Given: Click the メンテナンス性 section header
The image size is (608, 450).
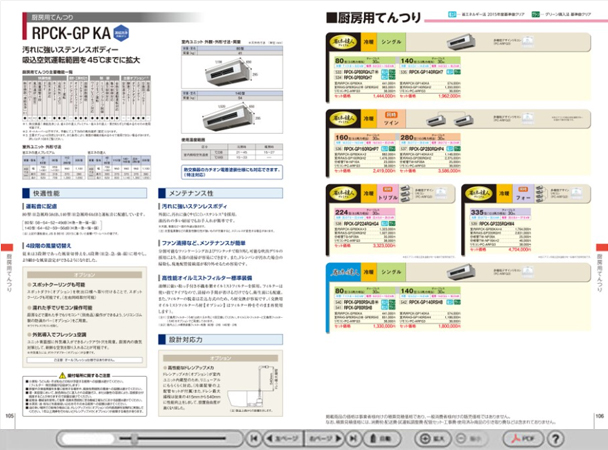Looking at the screenshot, I should (221, 193).
